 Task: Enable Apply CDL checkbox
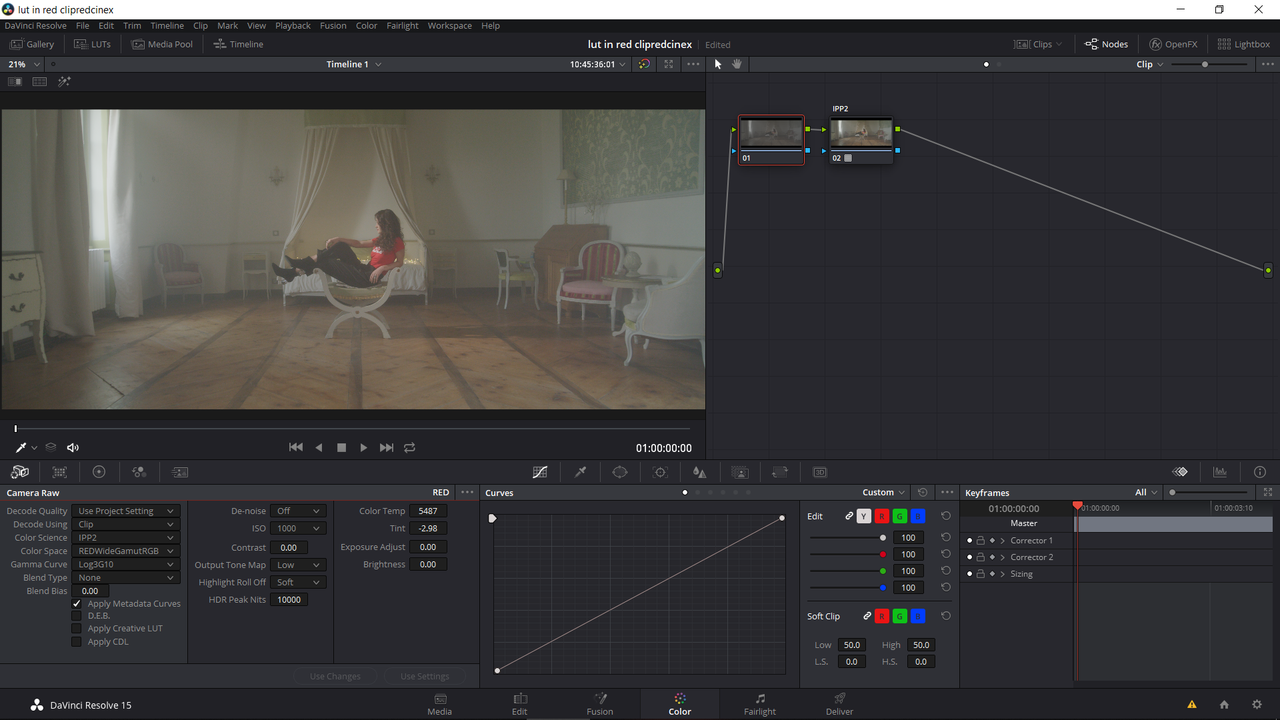point(76,642)
